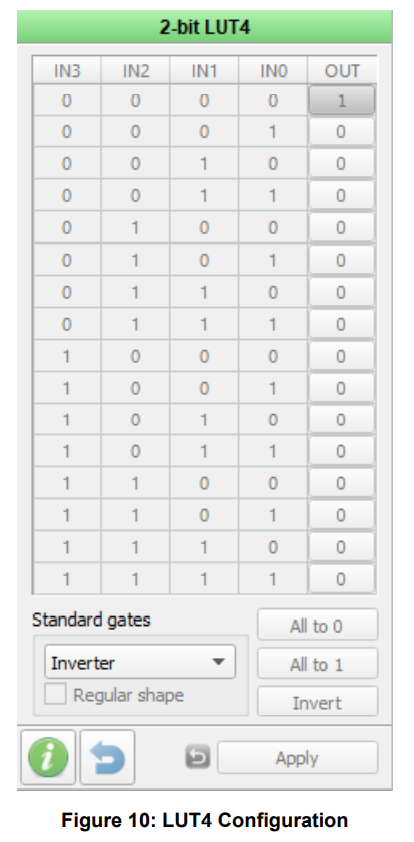
Task: Enable the Regular shape checkbox
Action: coord(55,694)
